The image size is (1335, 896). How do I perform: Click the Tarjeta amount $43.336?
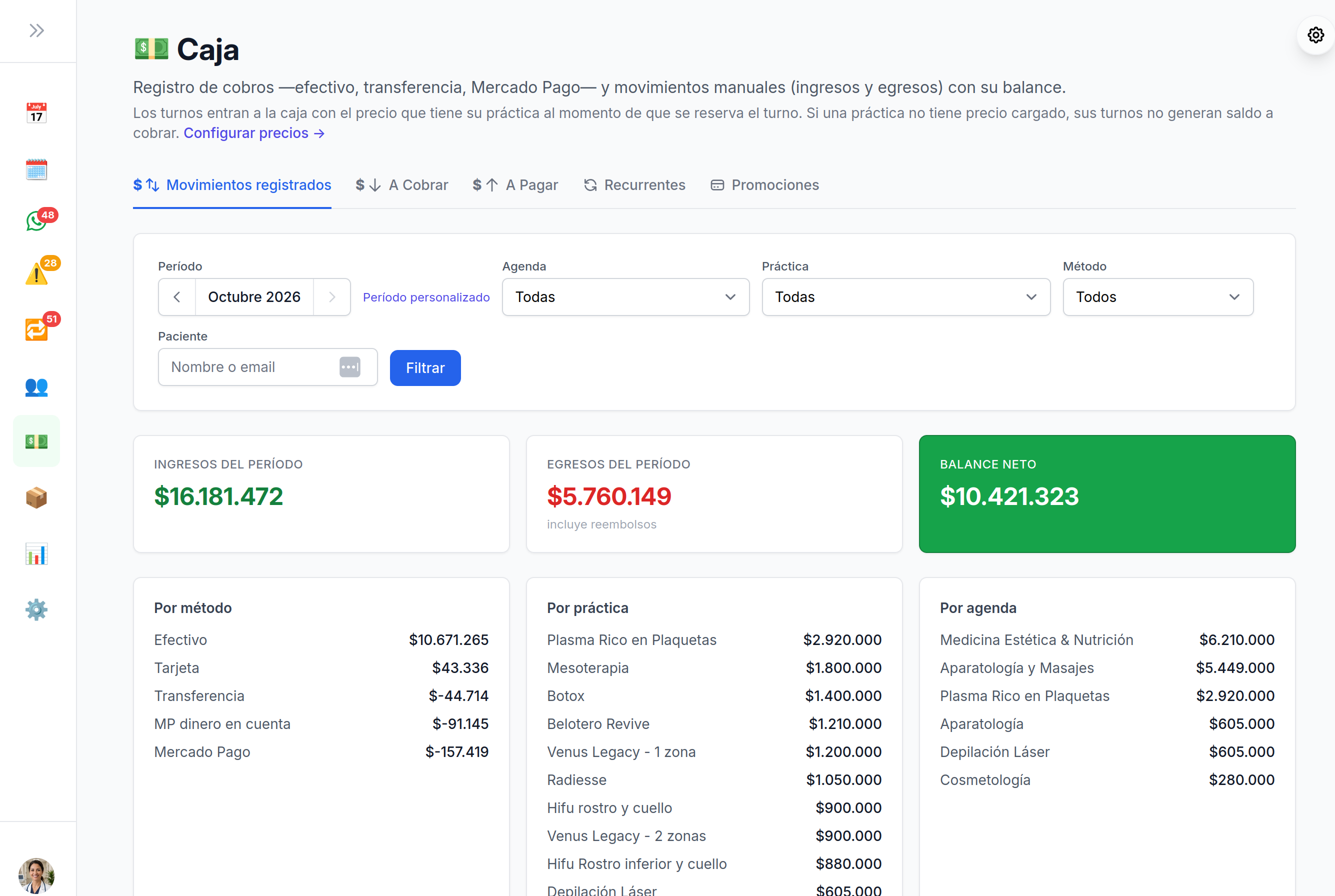(x=460, y=668)
